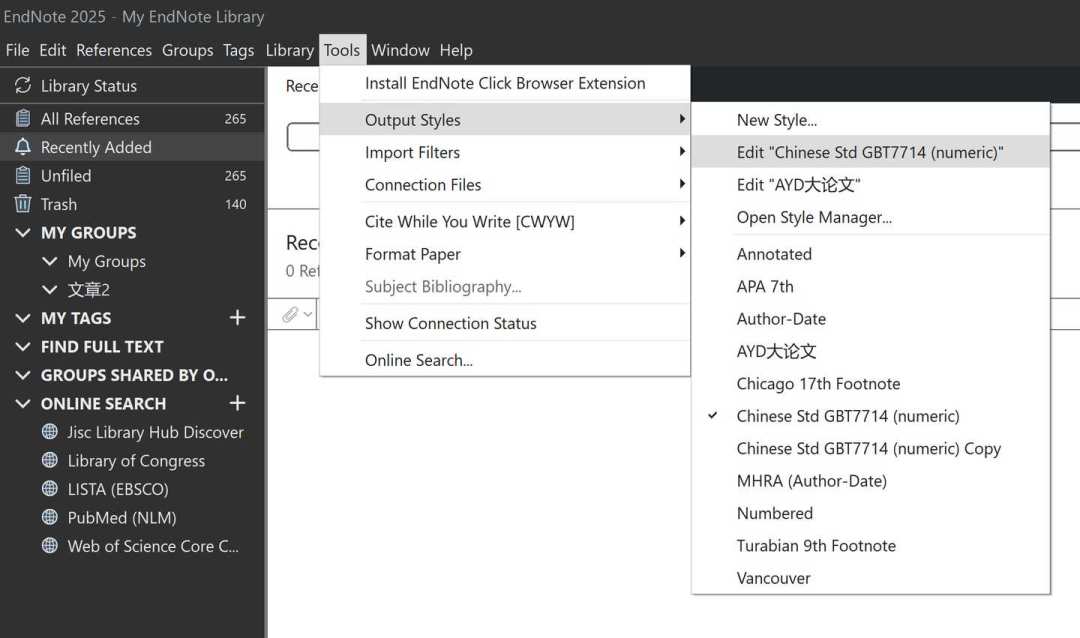Open the Connection Files submenu
The width and height of the screenshot is (1080, 638).
click(505, 185)
